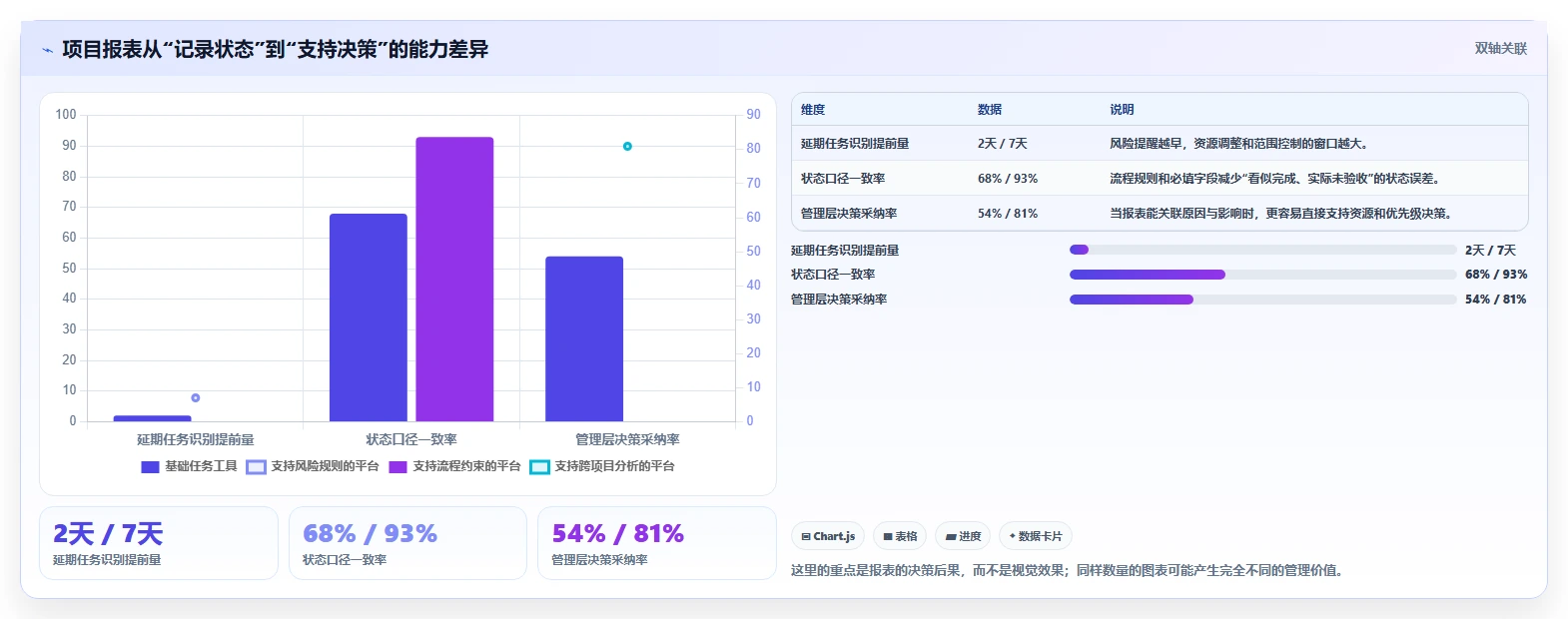Open the 2天 / 7天 stat card
1568x619 pixels.
[x=159, y=543]
